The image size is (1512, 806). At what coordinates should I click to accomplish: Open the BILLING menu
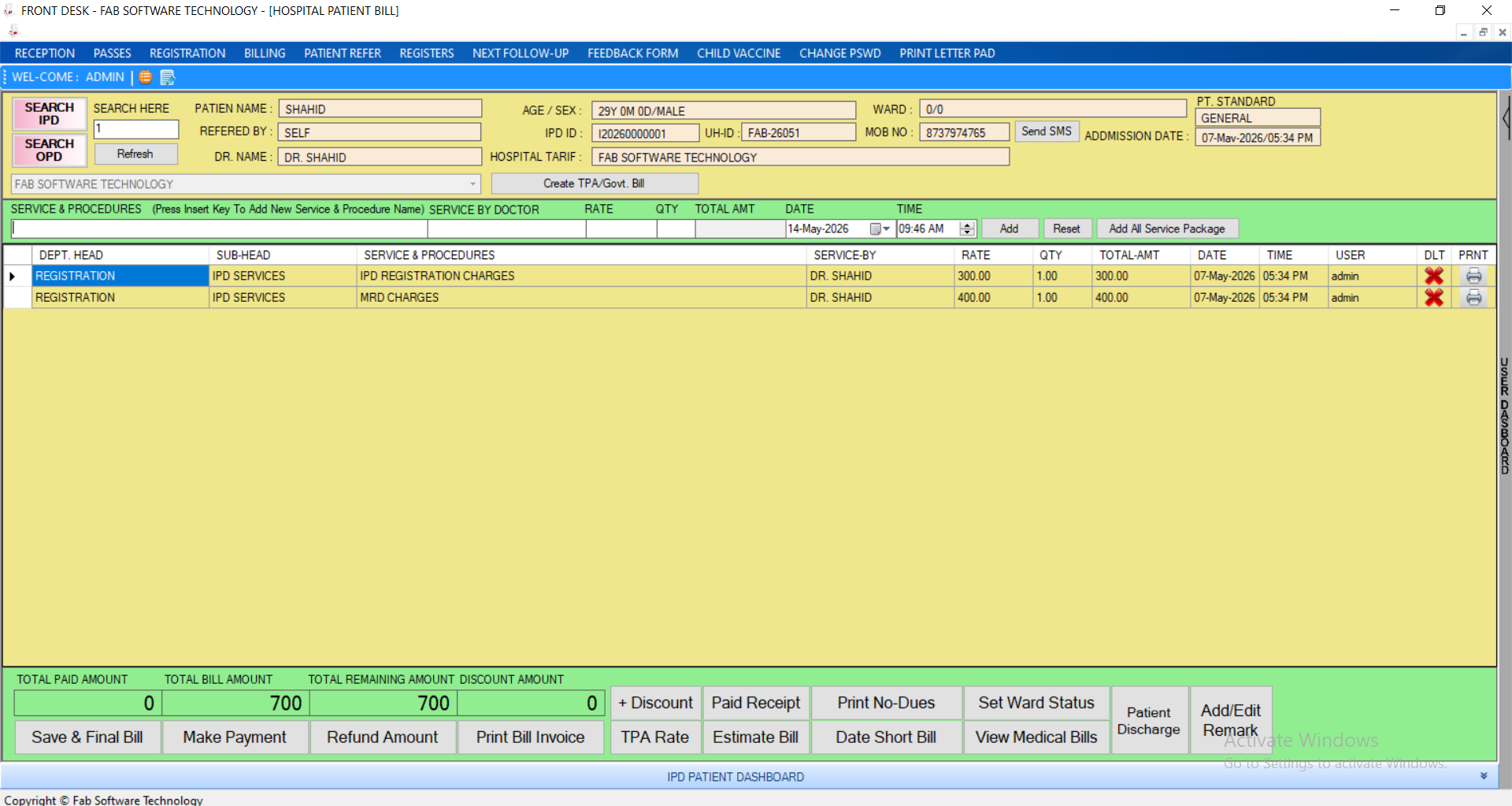pos(265,53)
